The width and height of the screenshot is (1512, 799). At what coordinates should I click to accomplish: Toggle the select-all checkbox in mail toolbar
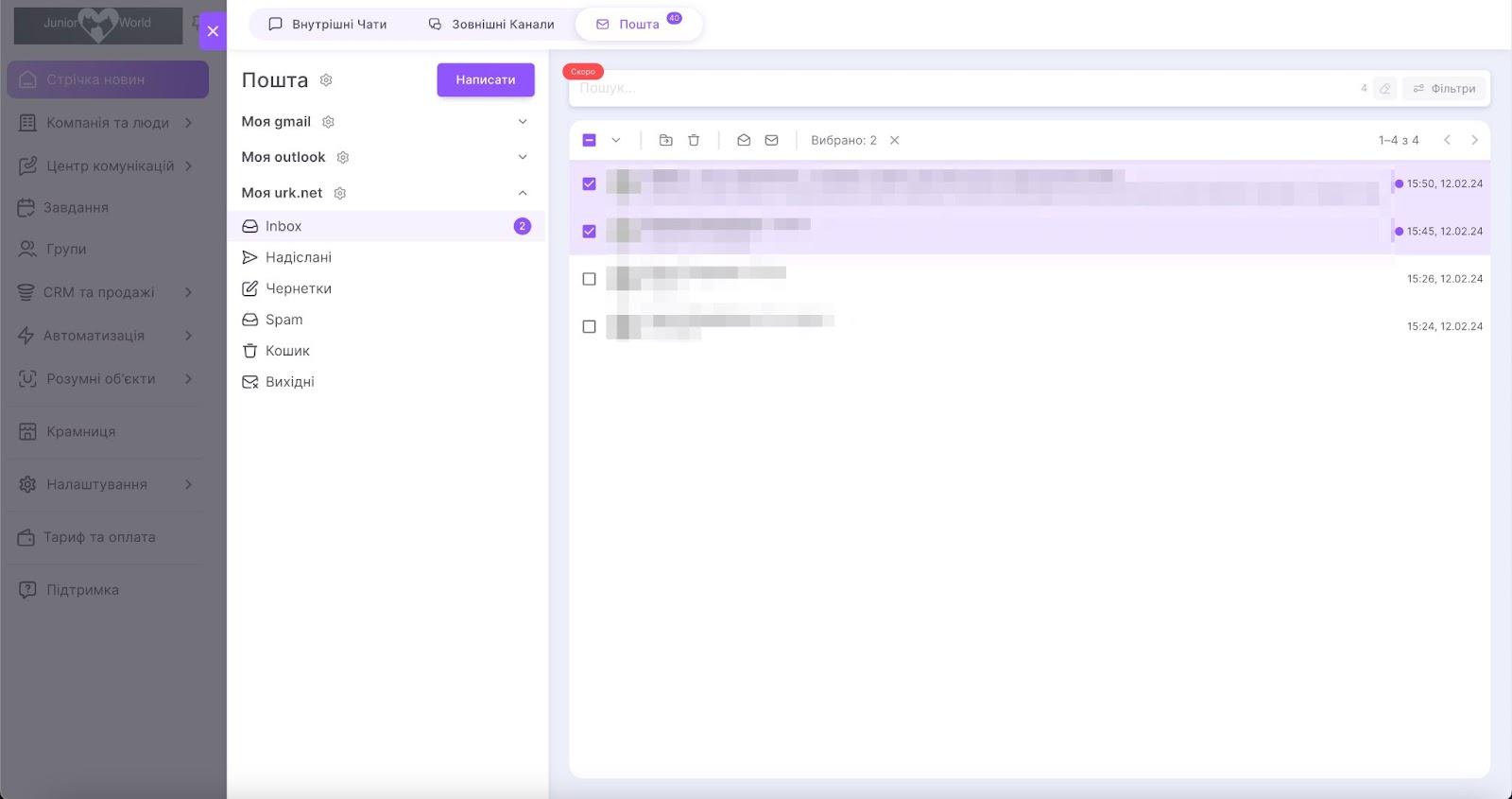pyautogui.click(x=590, y=140)
